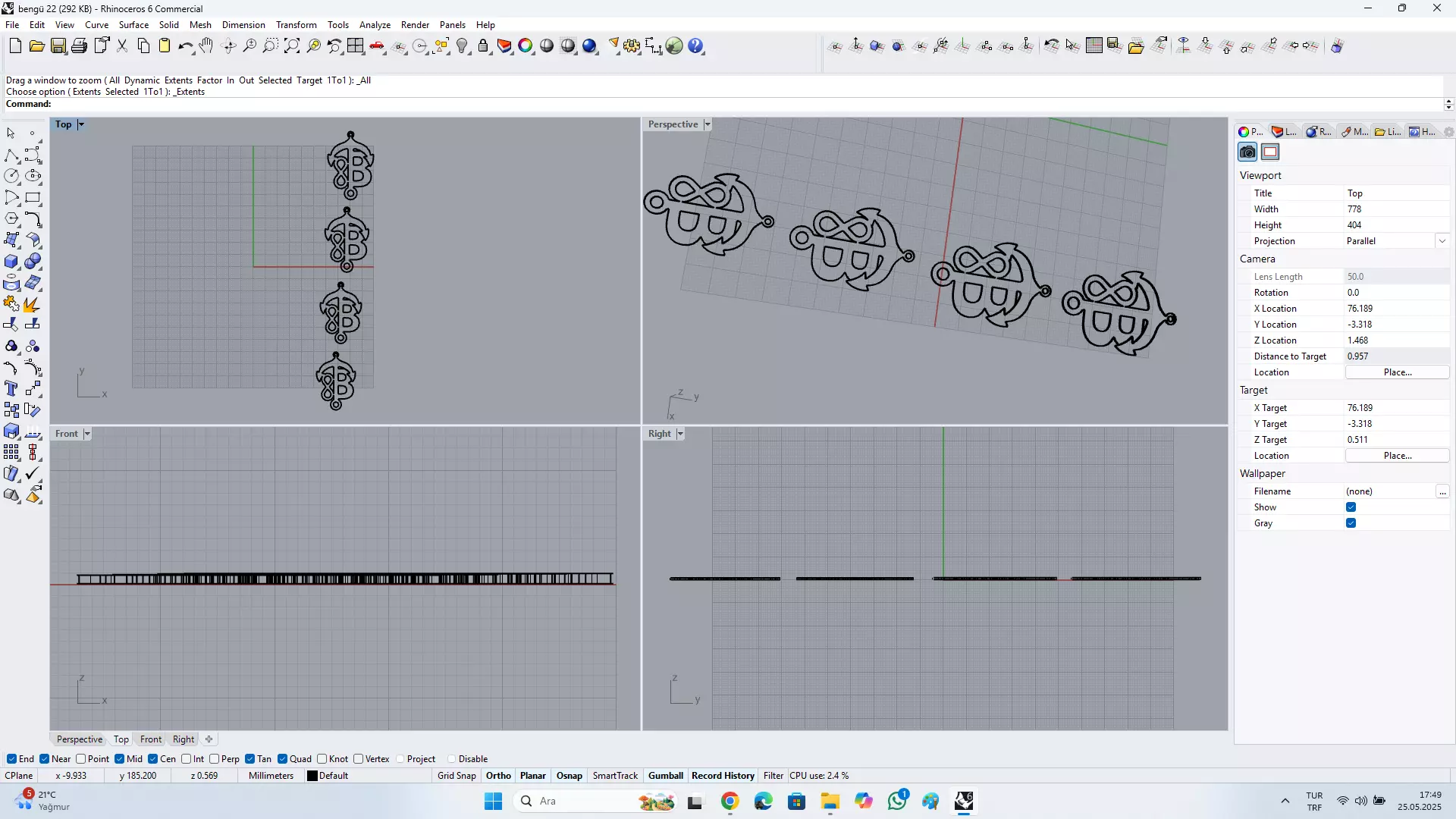Click the Four Viewports layout icon
Image resolution: width=1456 pixels, height=819 pixels.
356,46
